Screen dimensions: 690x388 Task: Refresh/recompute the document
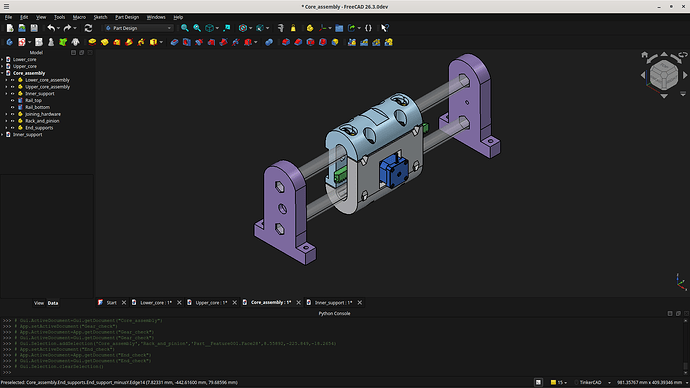88,28
